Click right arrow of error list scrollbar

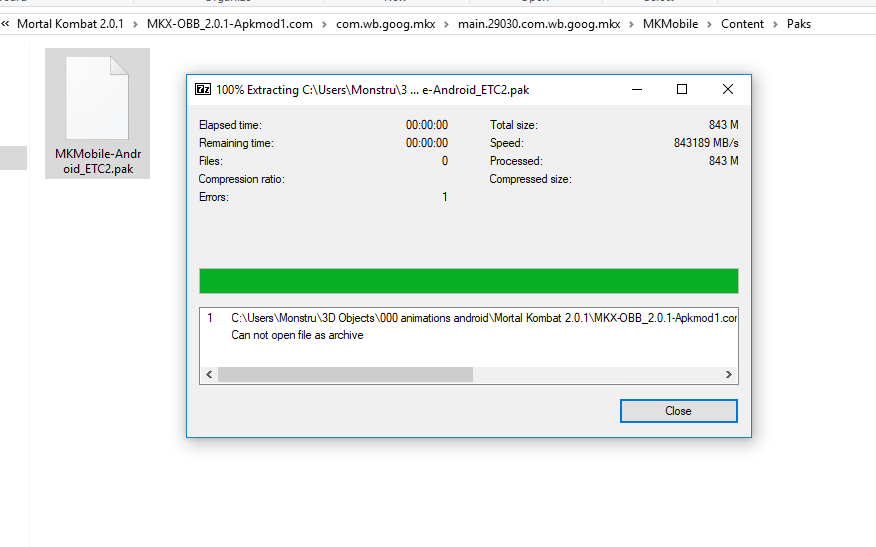click(729, 374)
